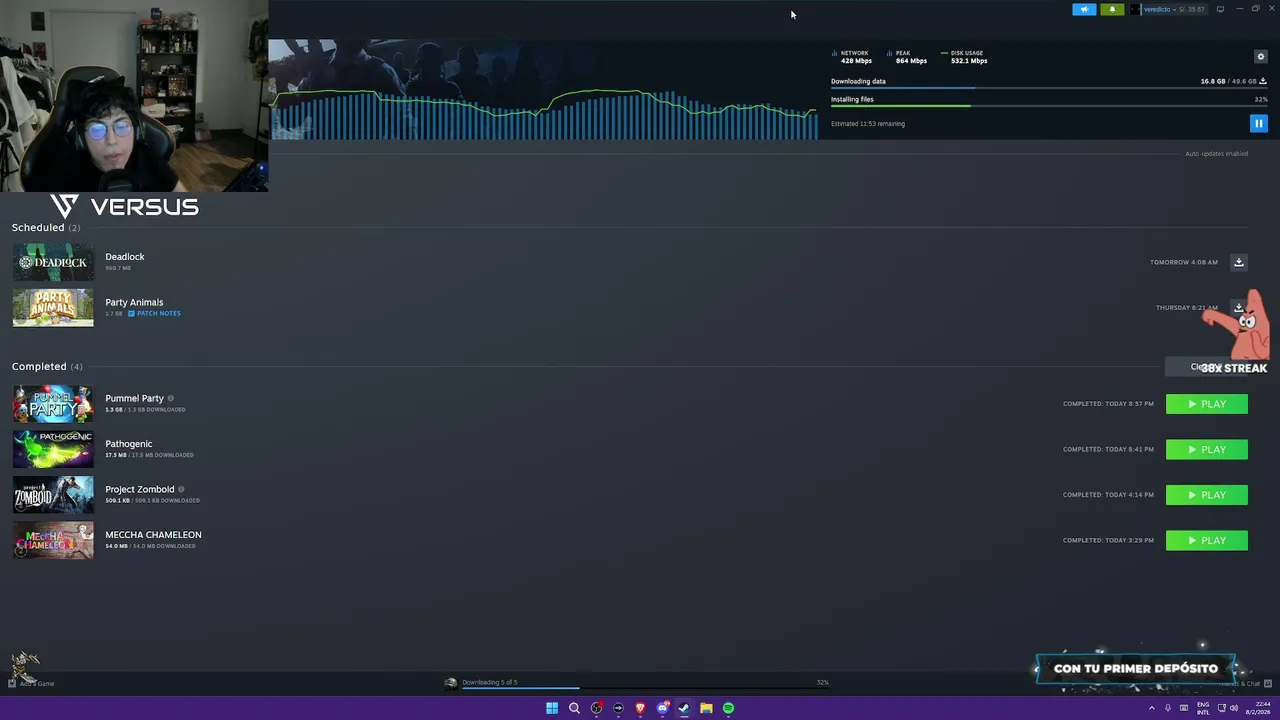This screenshot has width=1280, height=720.
Task: Click the Peak speed stat
Action: (907, 57)
